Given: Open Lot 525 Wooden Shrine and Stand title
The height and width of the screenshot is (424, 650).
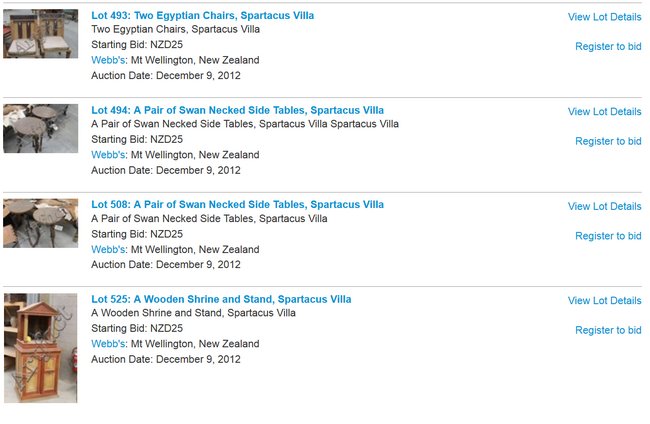Looking at the screenshot, I should point(221,299).
